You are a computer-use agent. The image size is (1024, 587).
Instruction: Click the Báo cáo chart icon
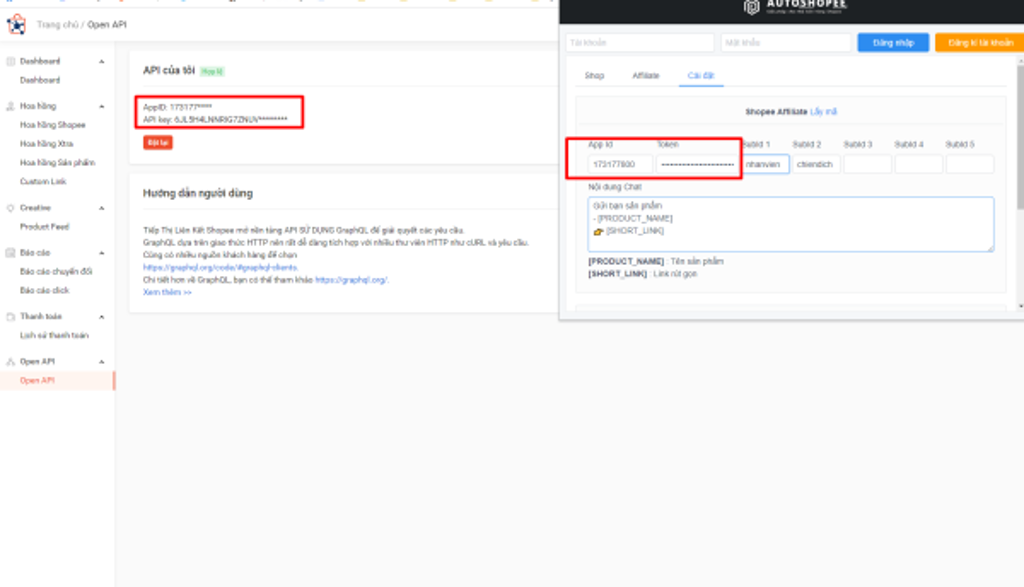[x=11, y=253]
